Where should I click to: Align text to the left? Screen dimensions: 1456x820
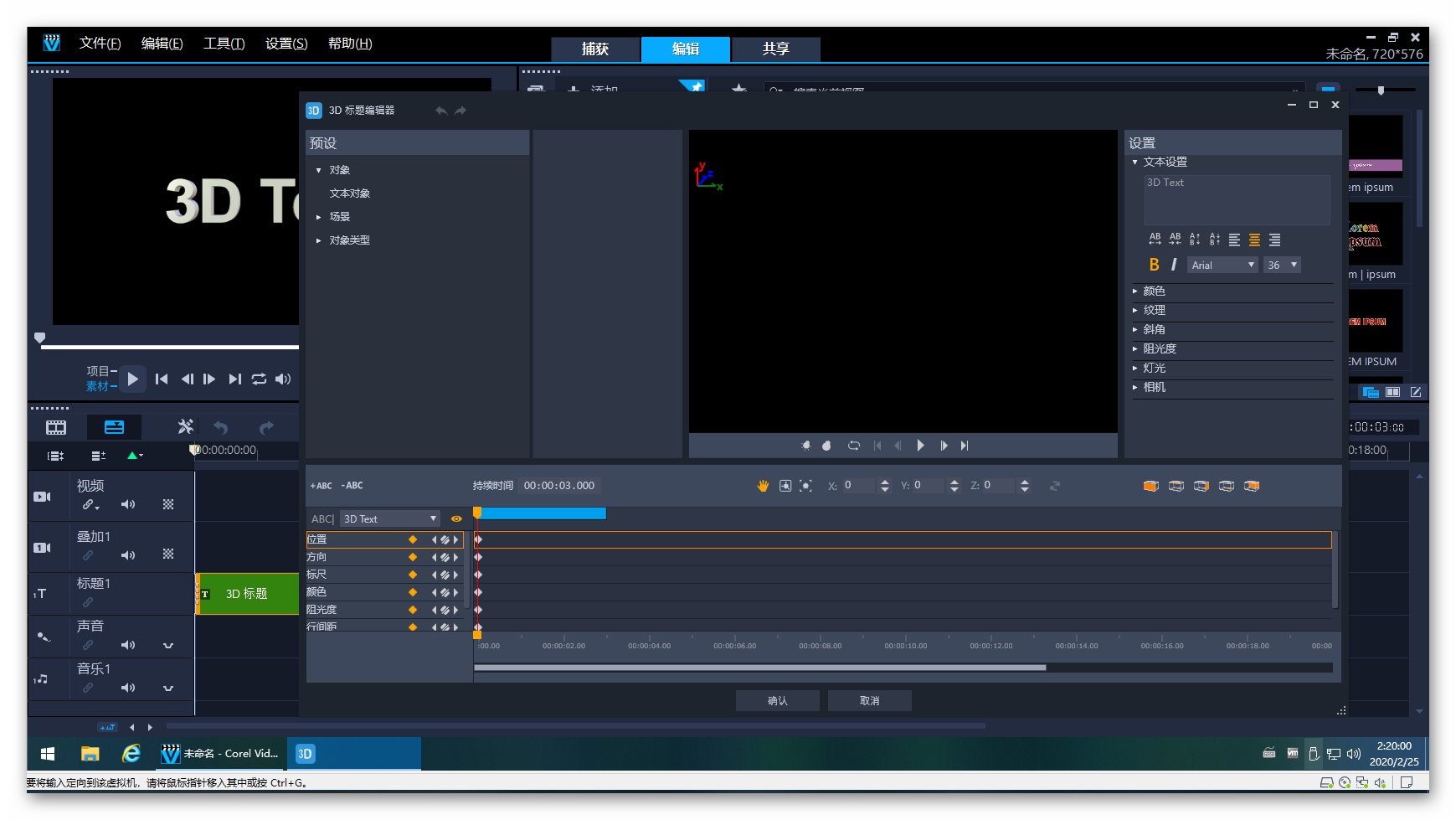point(1234,240)
